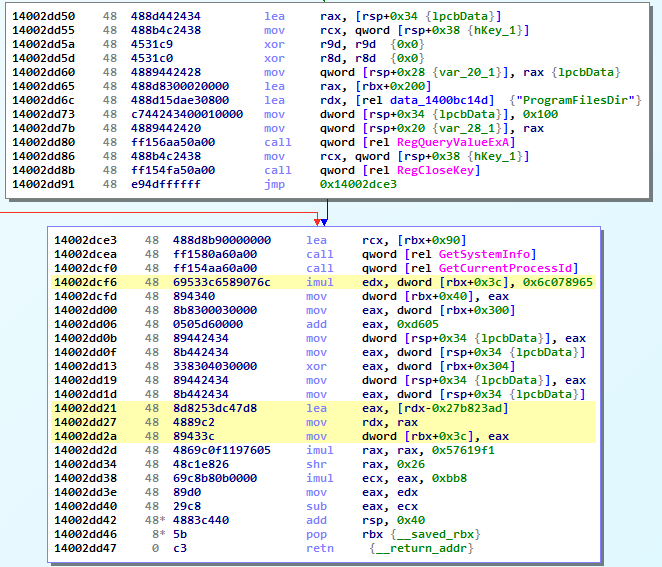Click the RegCloseKey function reference
662x567 pixels.
pos(435,170)
